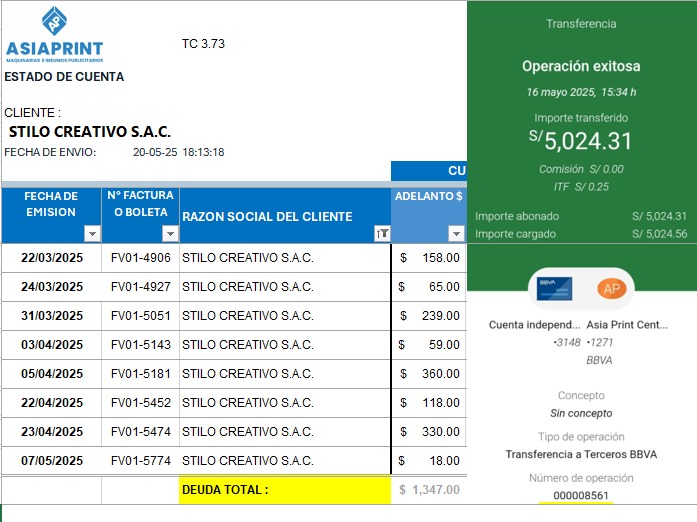Click the ESTADO DE CUENTA title cell
This screenshot has width=697, height=522.
point(64,77)
